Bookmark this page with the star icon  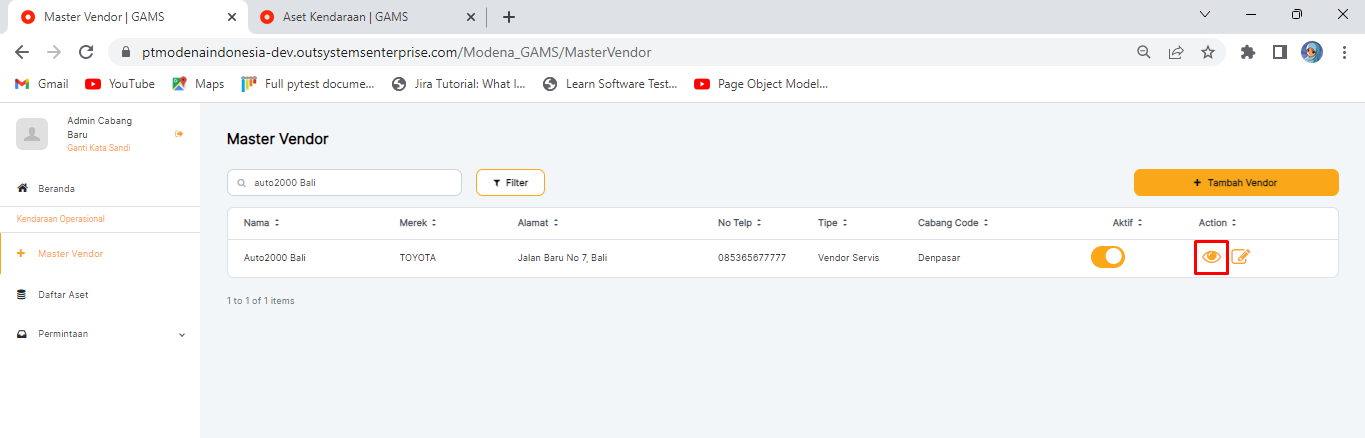(1207, 52)
